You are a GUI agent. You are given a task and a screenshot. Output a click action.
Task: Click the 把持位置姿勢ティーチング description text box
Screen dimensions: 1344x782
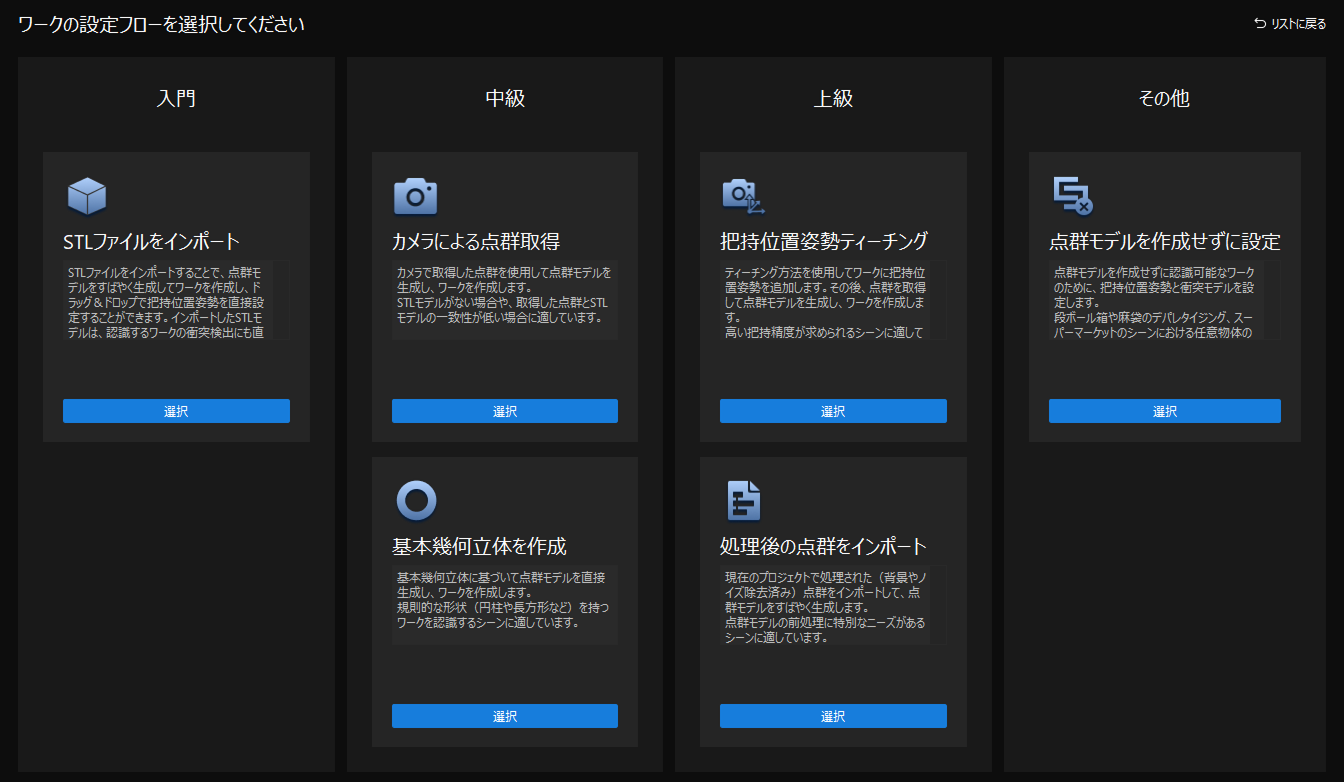tap(824, 302)
